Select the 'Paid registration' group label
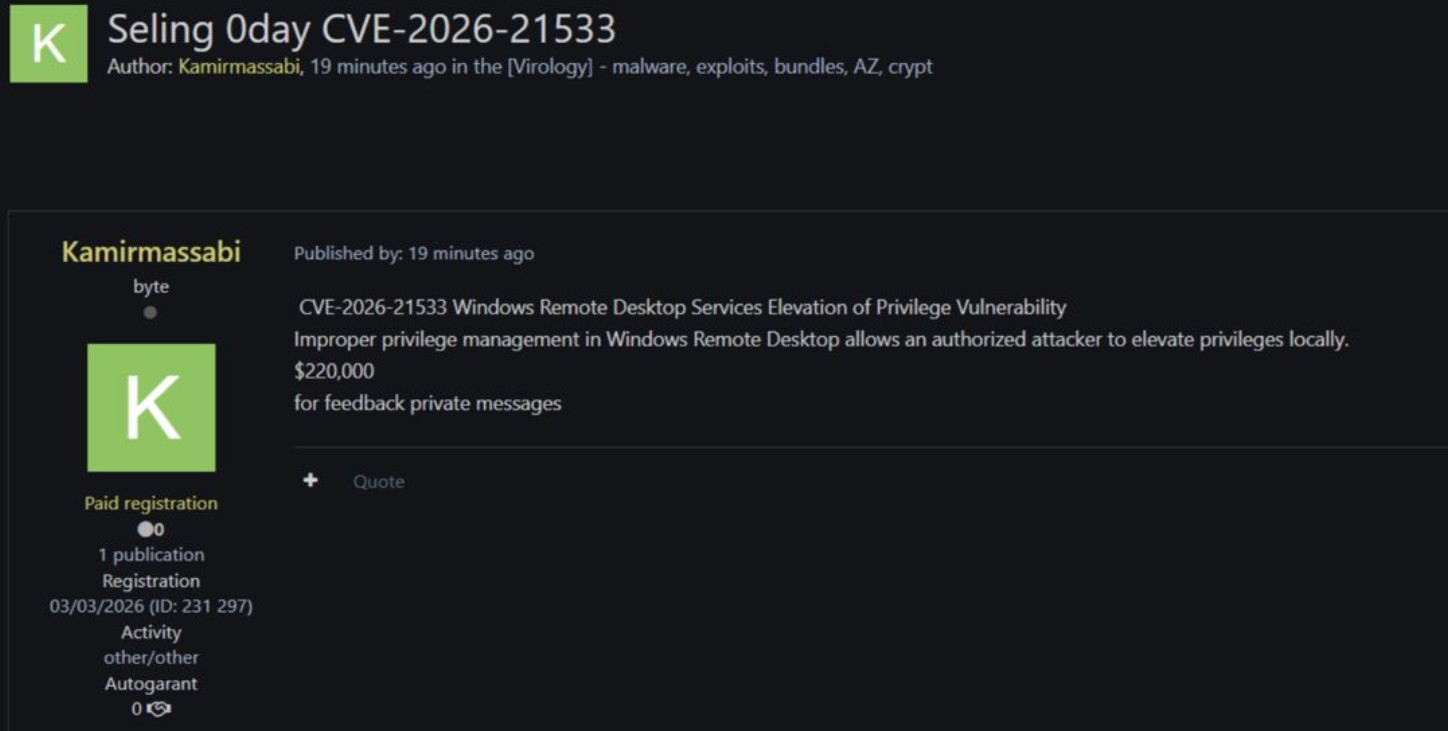Viewport: 1448px width, 731px height. click(151, 503)
